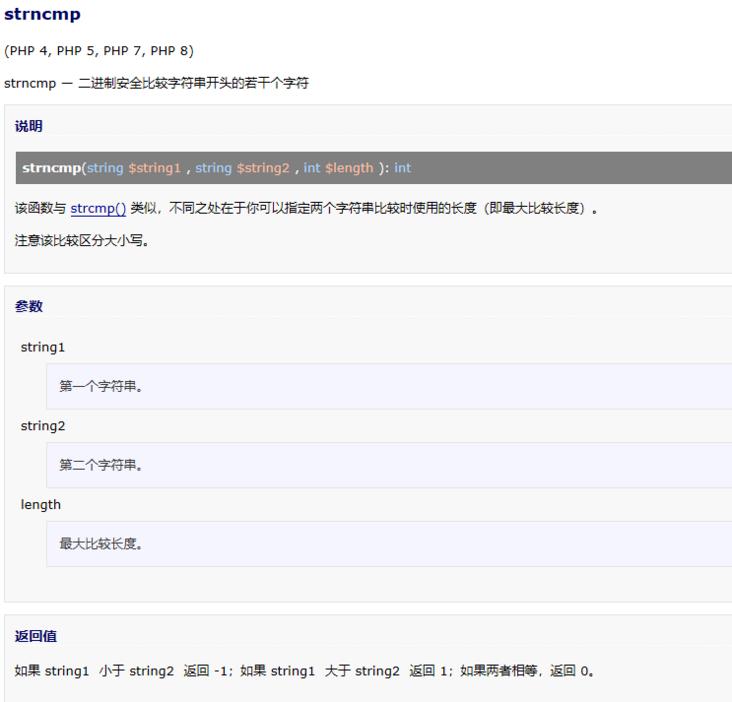This screenshot has width=732, height=702.
Task: Click the string2 parameter name
Action: pyautogui.click(x=43, y=426)
